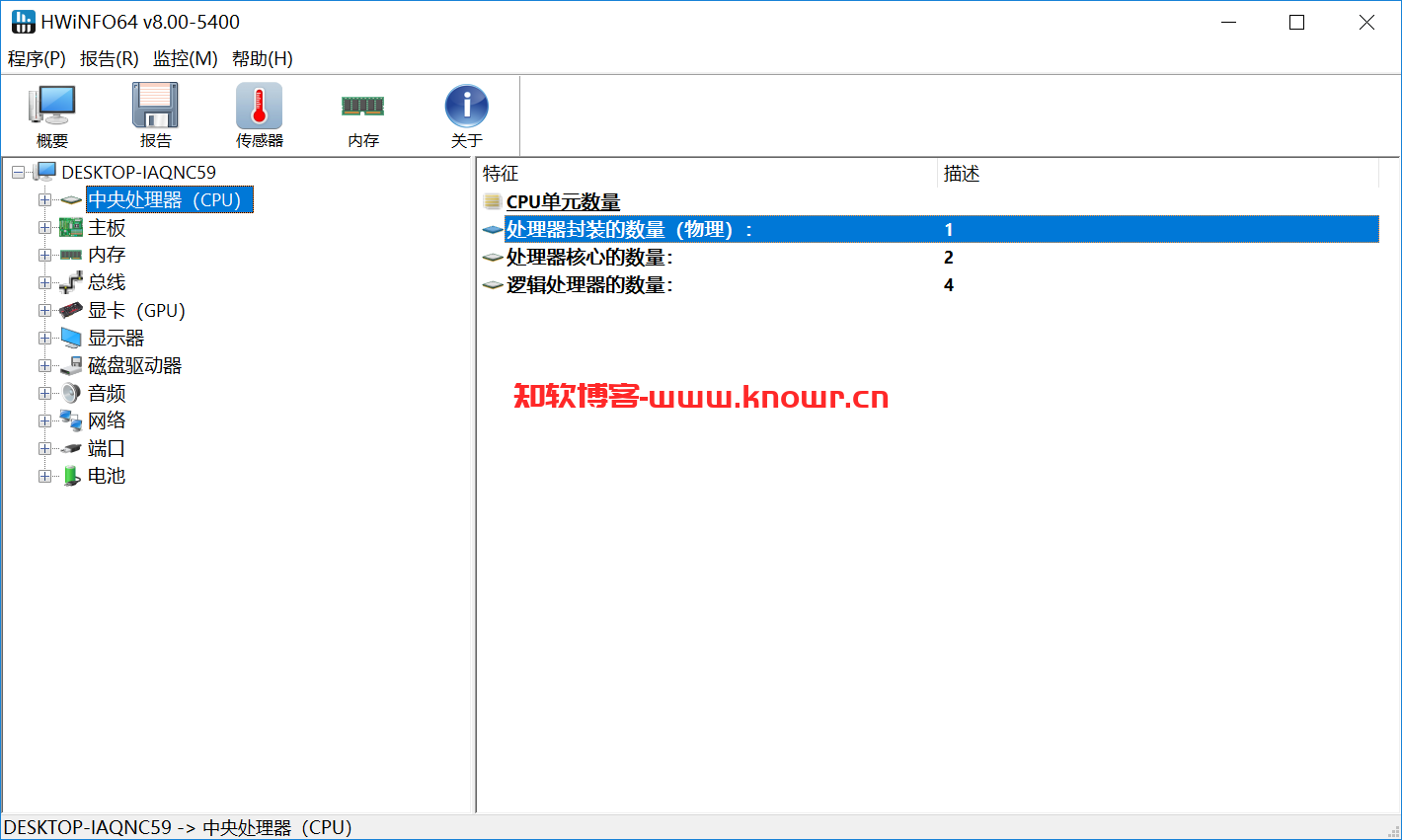Click the network computers icon for 网络
1402x840 pixels.
(71, 420)
